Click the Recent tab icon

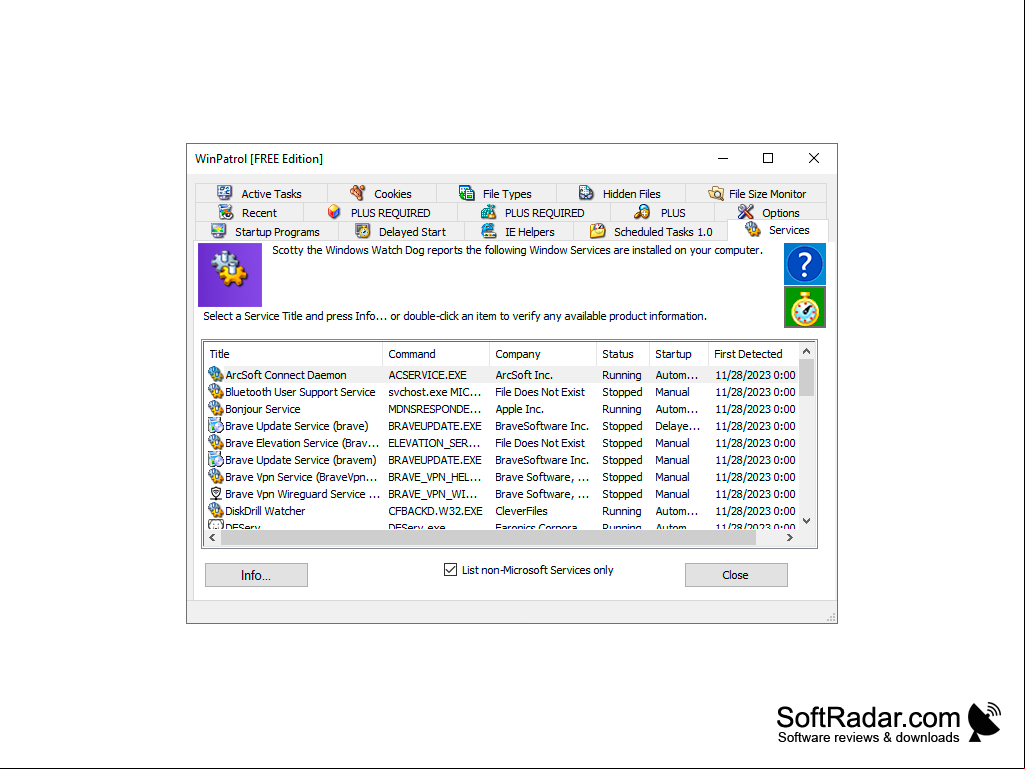pyautogui.click(x=226, y=212)
